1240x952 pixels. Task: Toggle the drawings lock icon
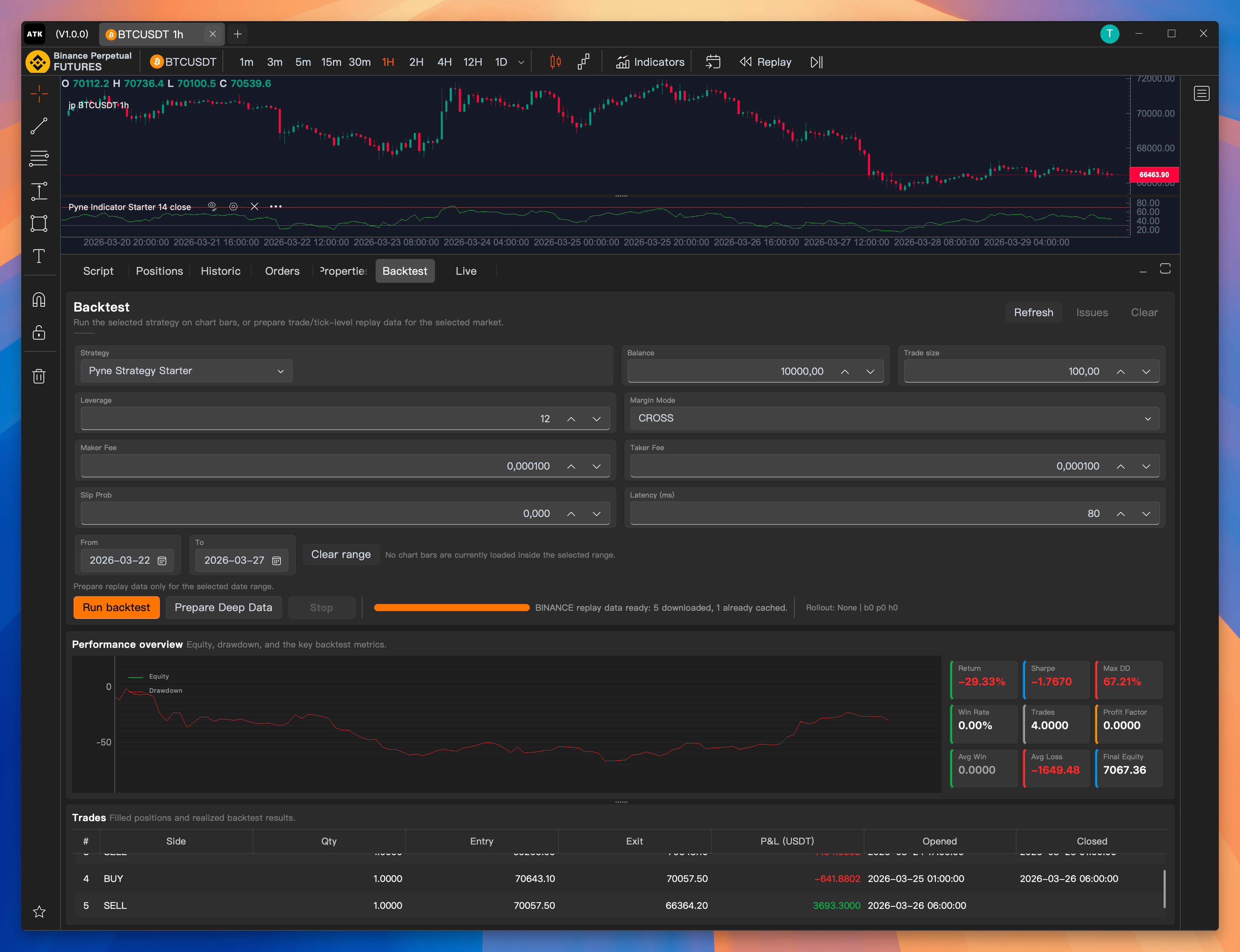click(39, 333)
